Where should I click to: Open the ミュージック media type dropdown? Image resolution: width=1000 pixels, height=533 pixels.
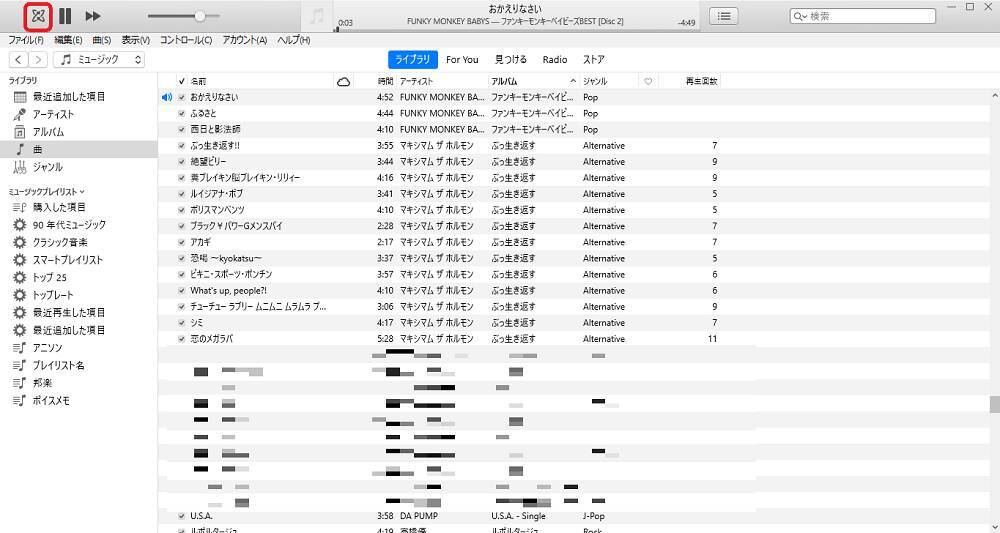point(100,60)
